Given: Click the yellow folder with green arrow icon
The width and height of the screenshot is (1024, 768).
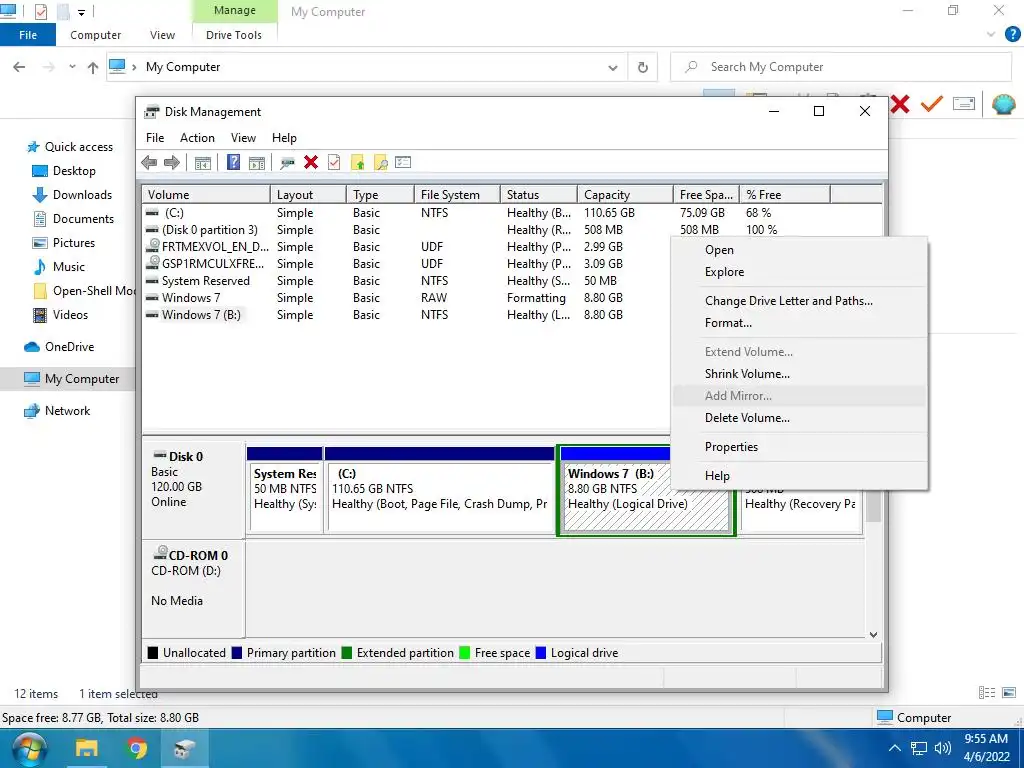Looking at the screenshot, I should [x=357, y=163].
